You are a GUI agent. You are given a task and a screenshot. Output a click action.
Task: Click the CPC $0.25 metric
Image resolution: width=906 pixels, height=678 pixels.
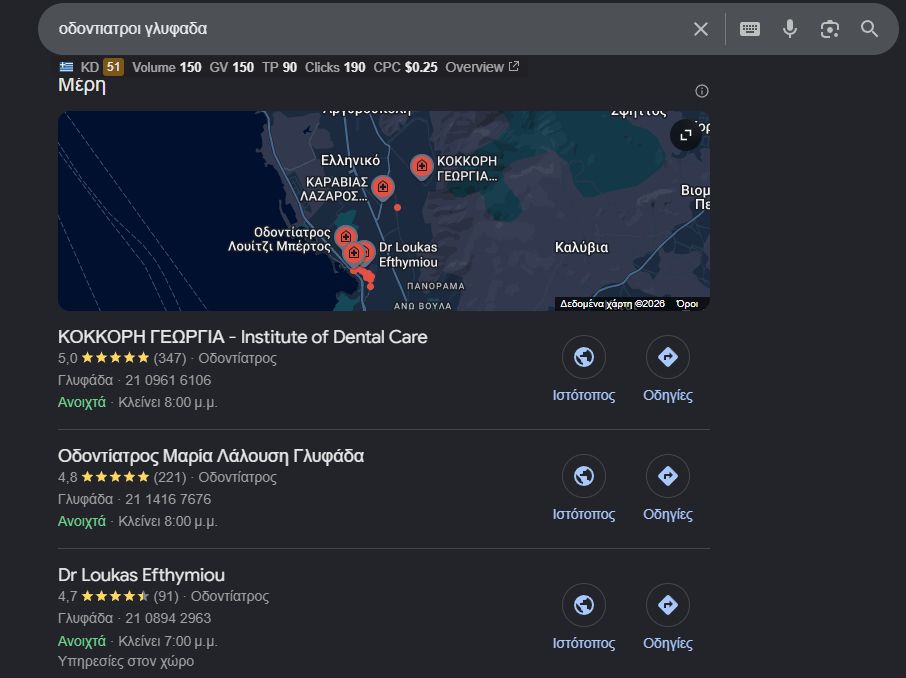tap(406, 67)
